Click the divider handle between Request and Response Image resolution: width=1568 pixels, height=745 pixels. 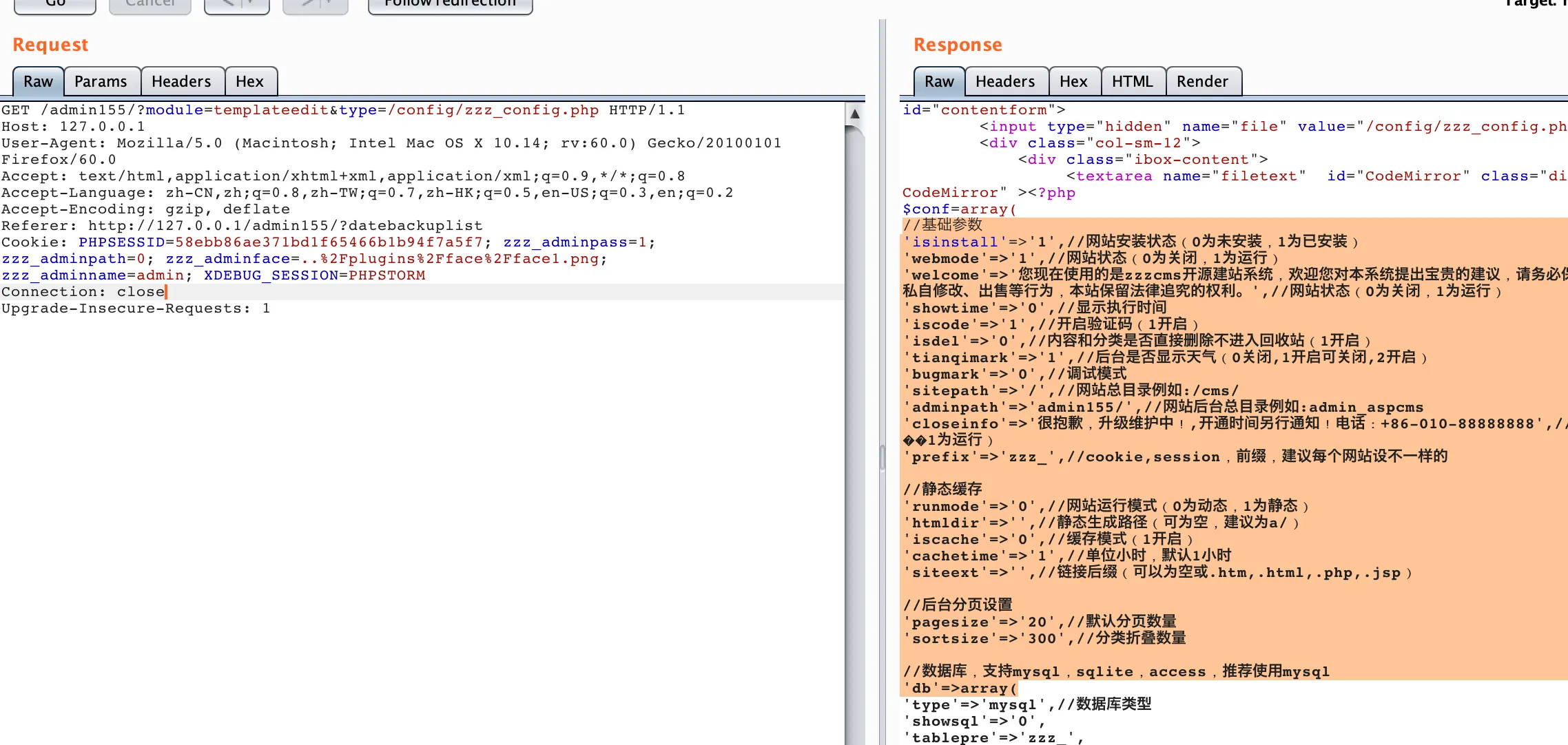882,458
